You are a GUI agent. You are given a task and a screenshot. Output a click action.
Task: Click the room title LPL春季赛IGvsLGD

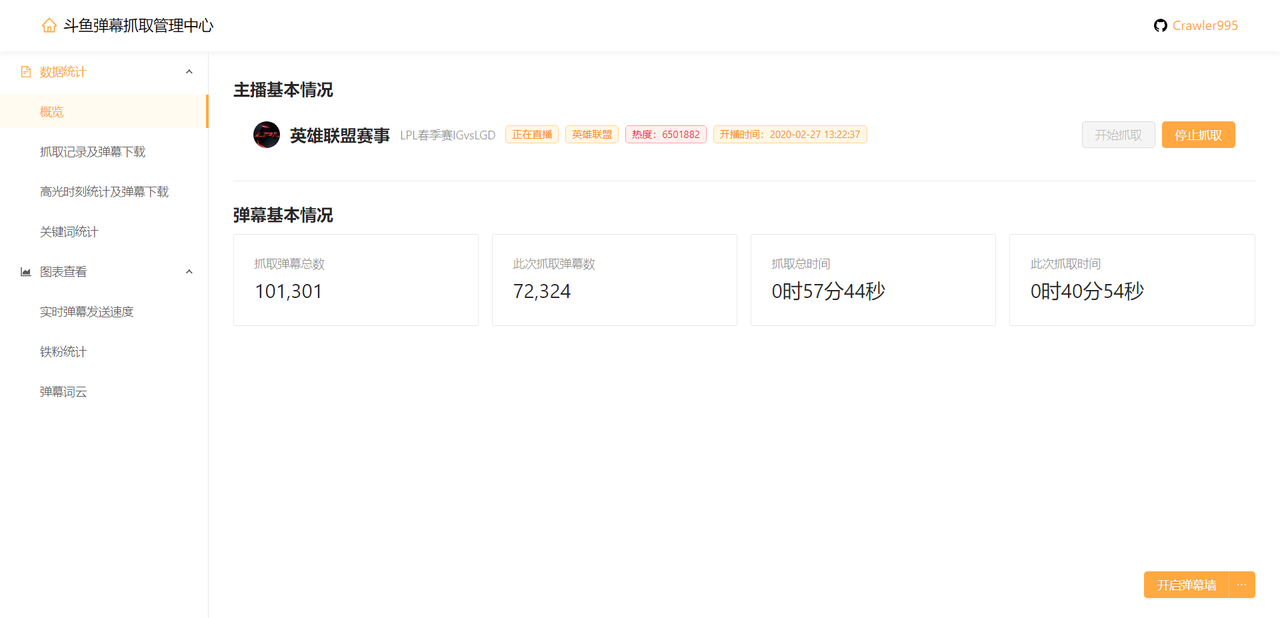click(448, 135)
